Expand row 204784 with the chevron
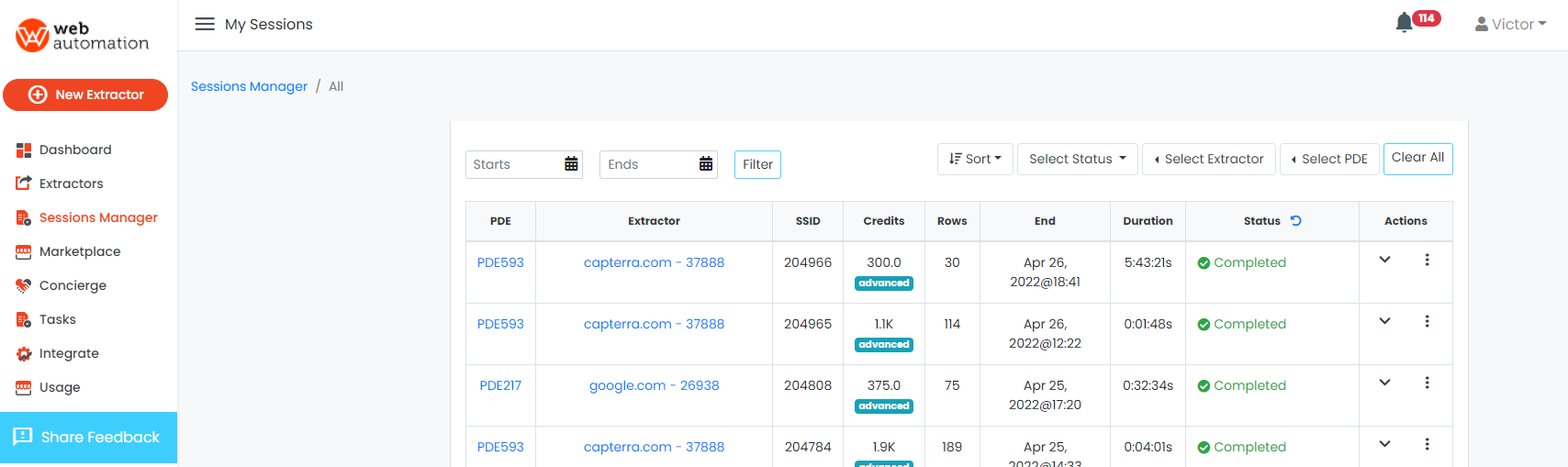The image size is (1568, 467). coord(1384,444)
